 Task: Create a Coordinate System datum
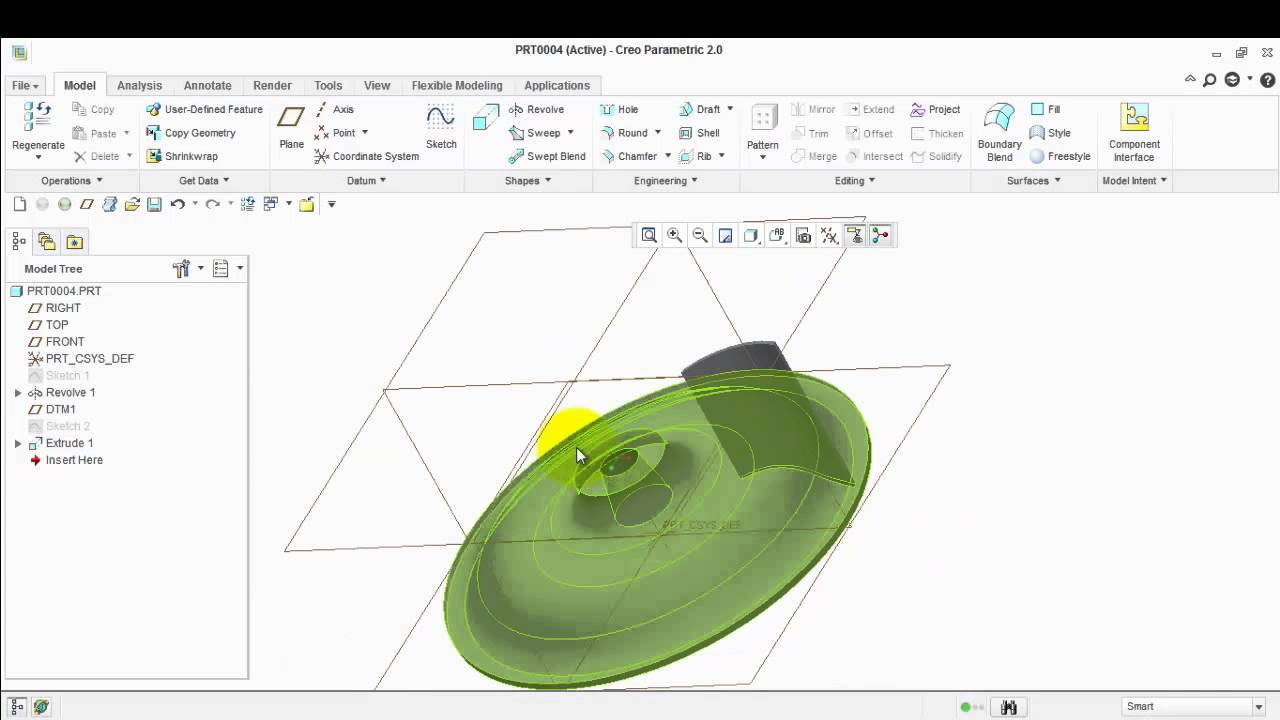pos(366,156)
